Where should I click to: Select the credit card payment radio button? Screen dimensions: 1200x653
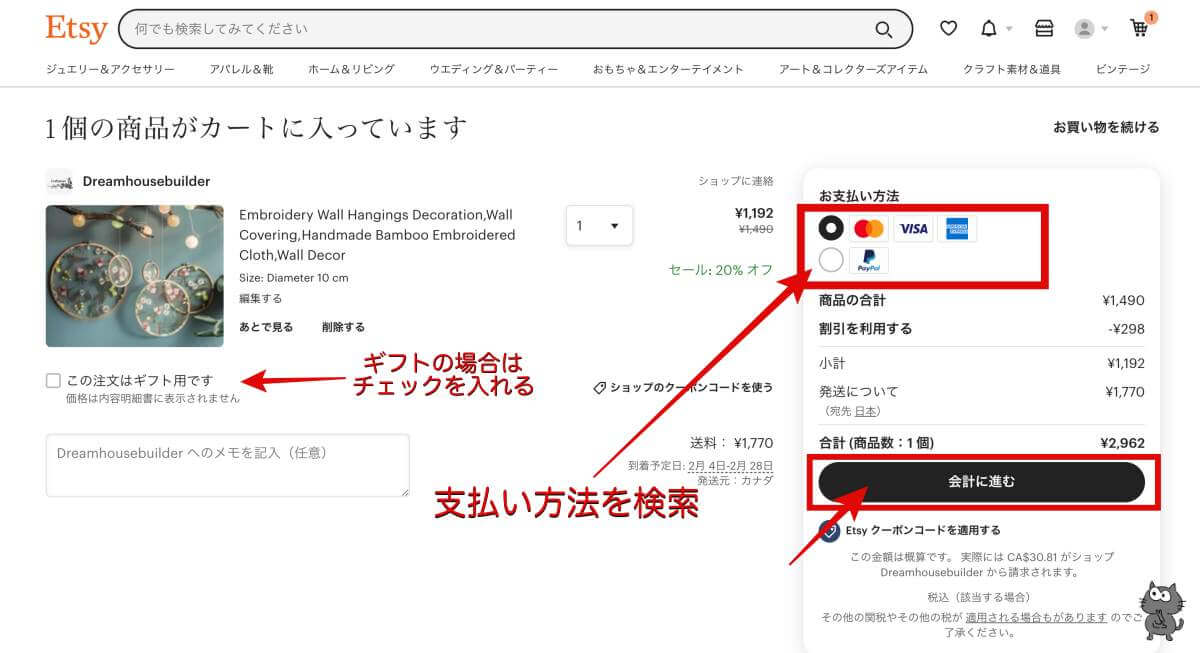831,228
